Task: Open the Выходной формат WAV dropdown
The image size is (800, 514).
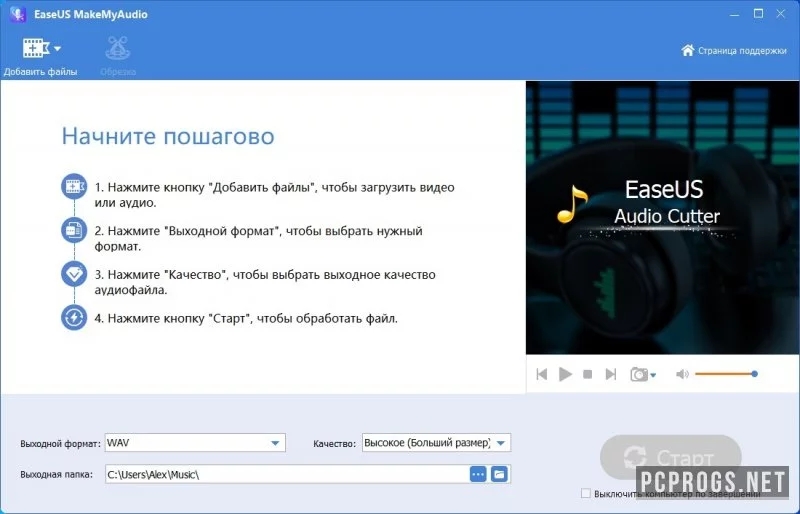Action: (x=195, y=443)
